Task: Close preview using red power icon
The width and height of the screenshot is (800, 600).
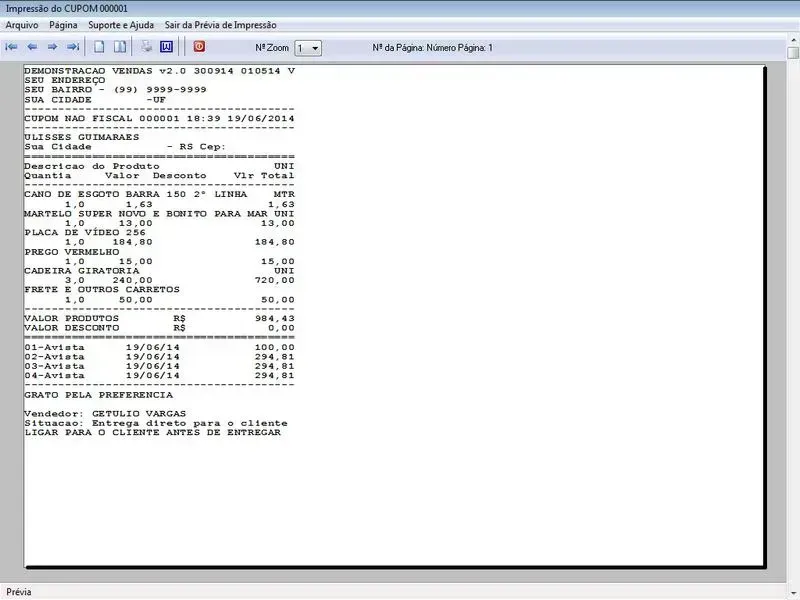Action: click(199, 47)
